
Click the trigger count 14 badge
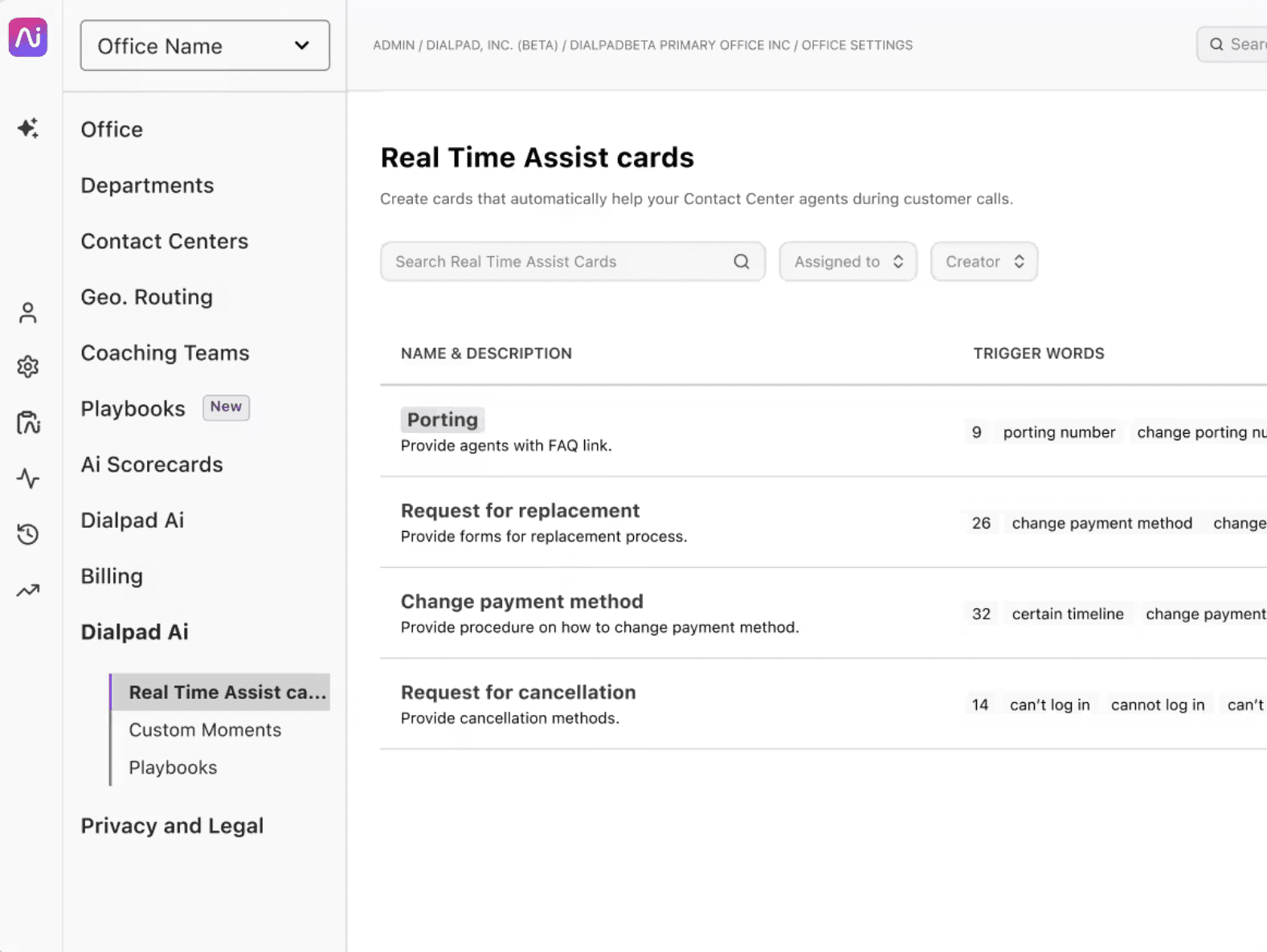pyautogui.click(x=980, y=705)
